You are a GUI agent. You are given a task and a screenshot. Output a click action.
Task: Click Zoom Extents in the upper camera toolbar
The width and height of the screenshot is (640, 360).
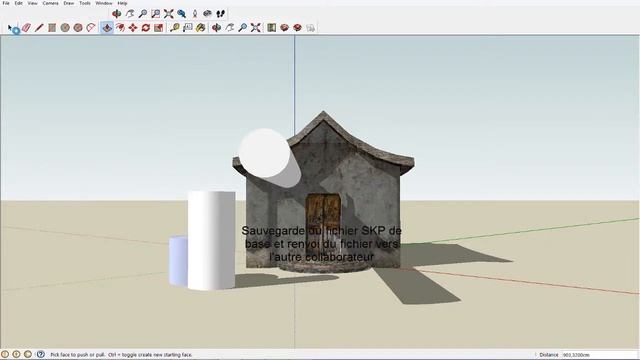click(x=169, y=14)
